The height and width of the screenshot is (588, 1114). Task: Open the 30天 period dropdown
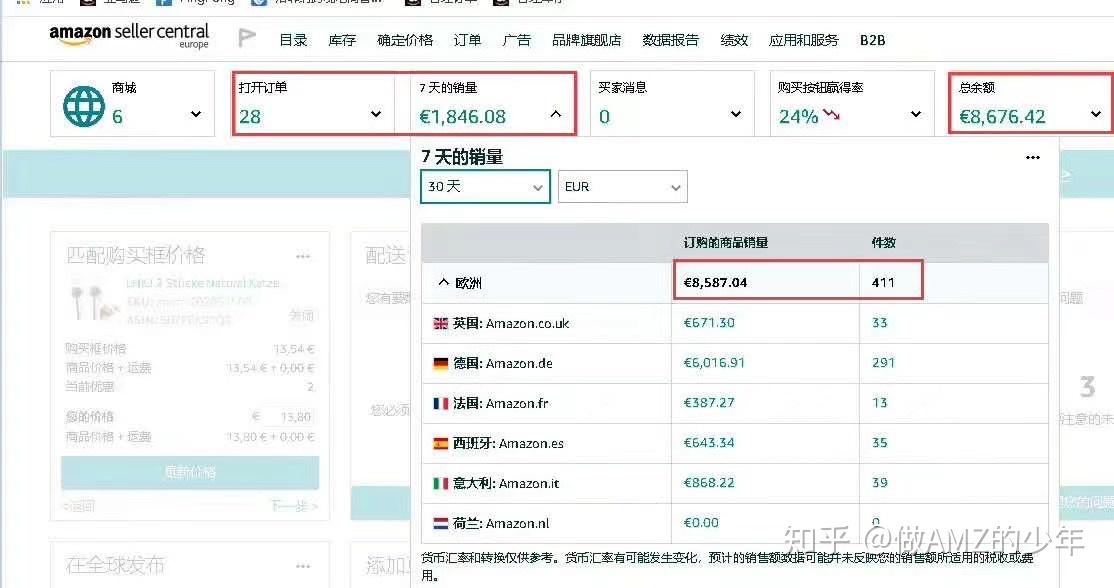[485, 187]
